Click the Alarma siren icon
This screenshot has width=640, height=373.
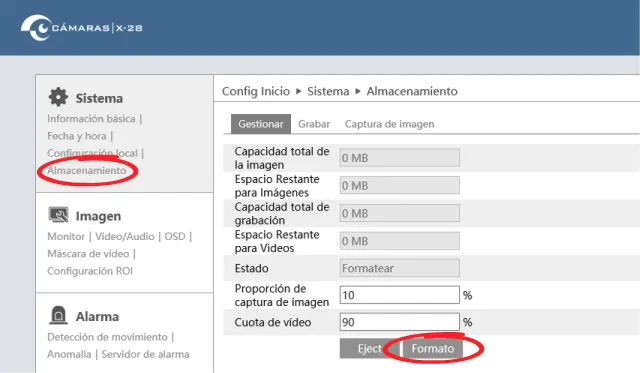click(x=58, y=315)
